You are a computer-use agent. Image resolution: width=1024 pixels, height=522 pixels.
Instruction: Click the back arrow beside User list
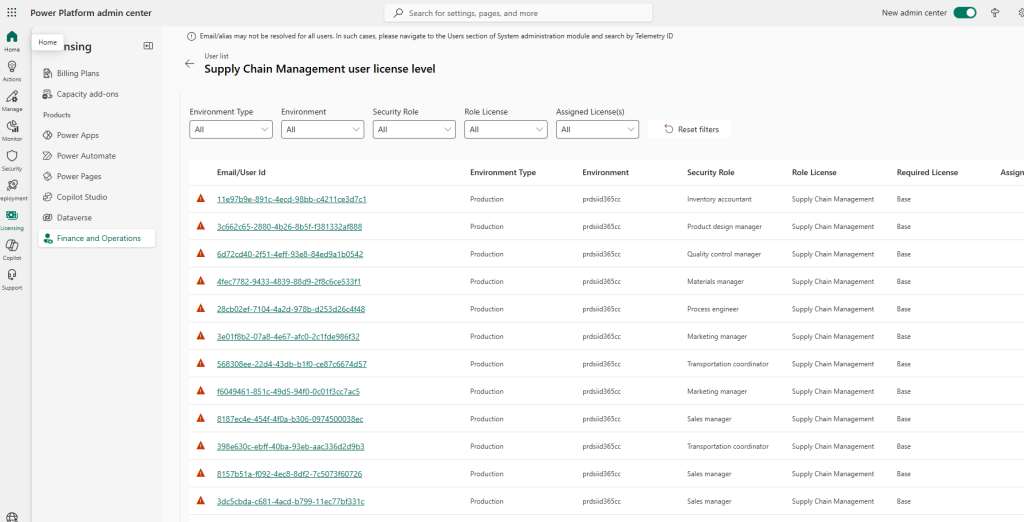tap(189, 63)
